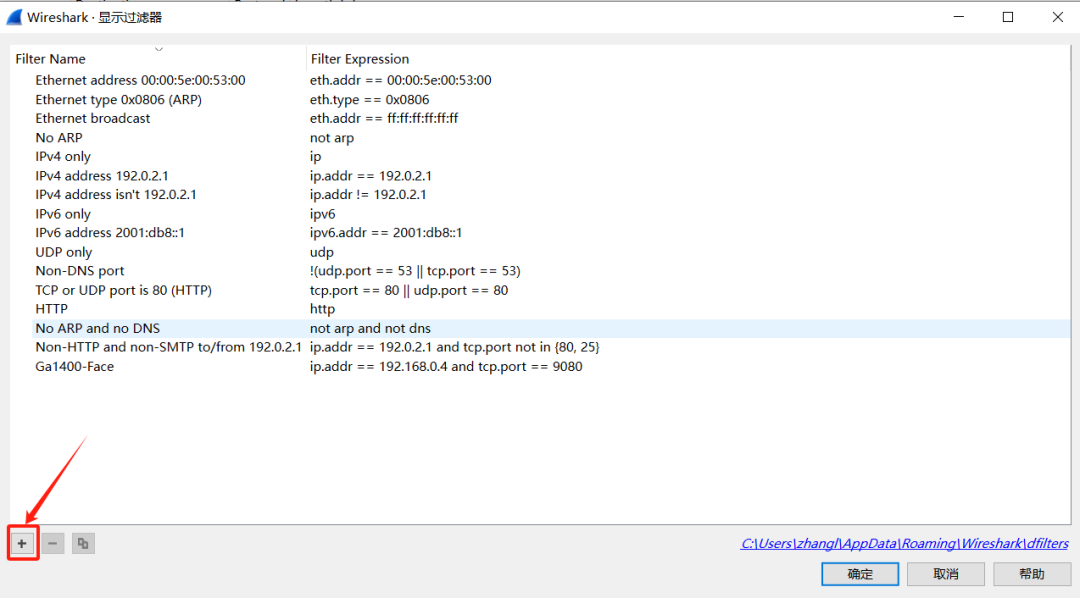Click the expression 'not arp'
1080x598 pixels.
[x=332, y=138]
